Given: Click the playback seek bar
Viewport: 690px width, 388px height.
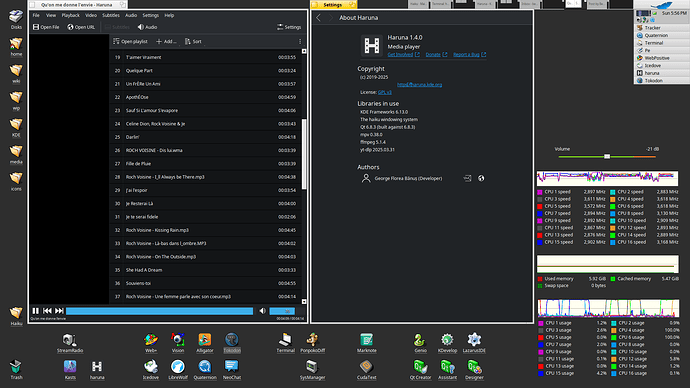Looking at the screenshot, I should tap(159, 311).
